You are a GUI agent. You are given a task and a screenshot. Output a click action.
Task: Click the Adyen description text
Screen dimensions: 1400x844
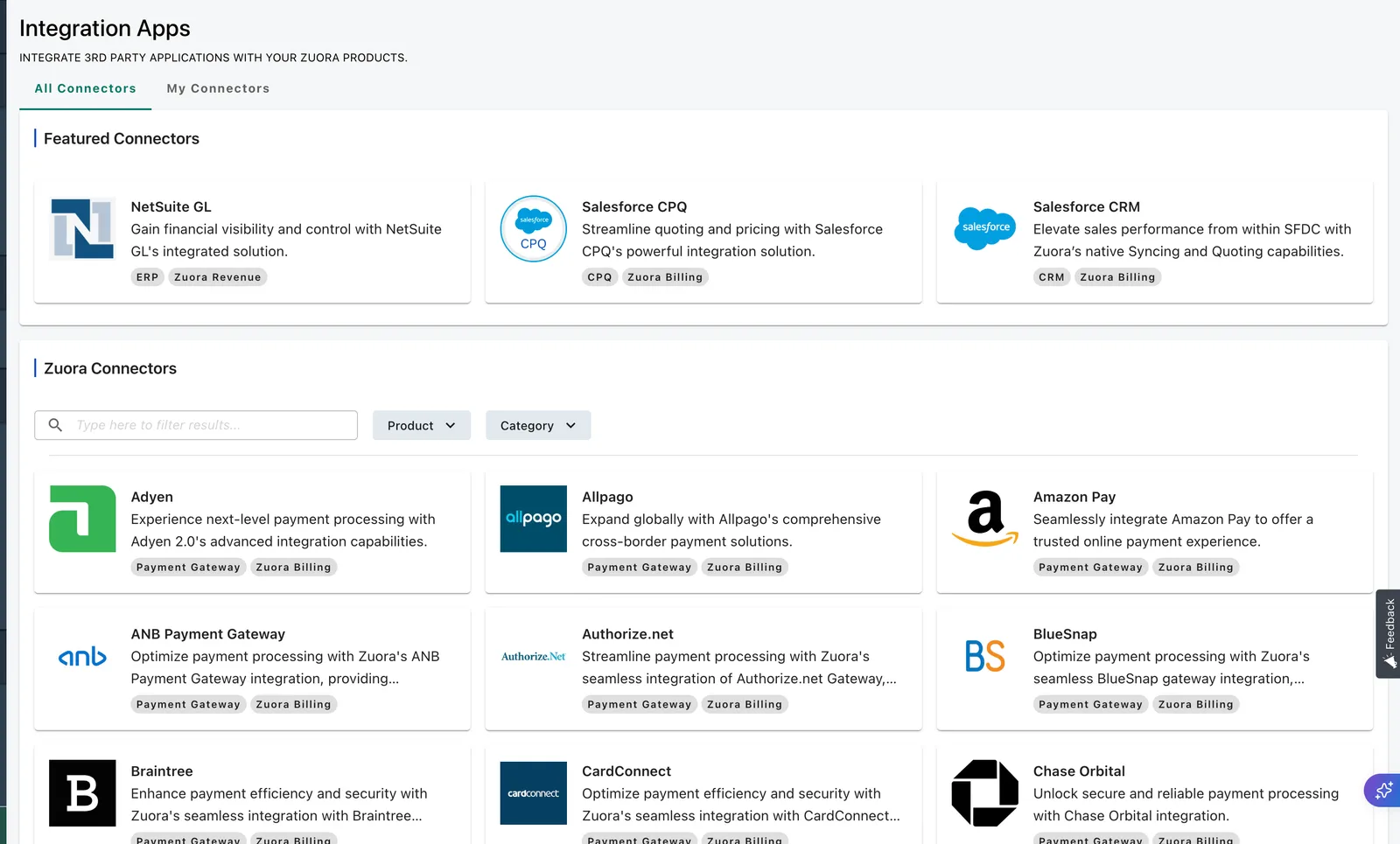pyautogui.click(x=283, y=530)
